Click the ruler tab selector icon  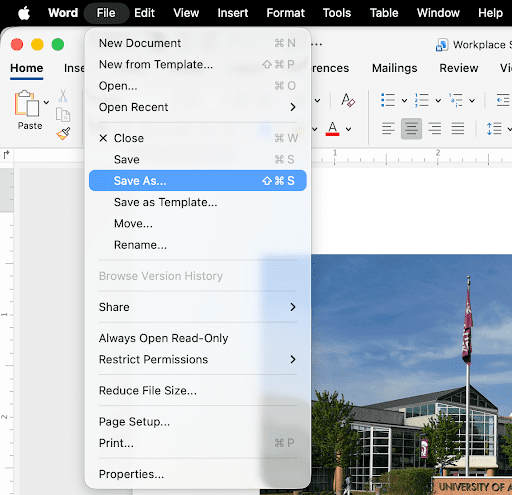click(x=6, y=155)
